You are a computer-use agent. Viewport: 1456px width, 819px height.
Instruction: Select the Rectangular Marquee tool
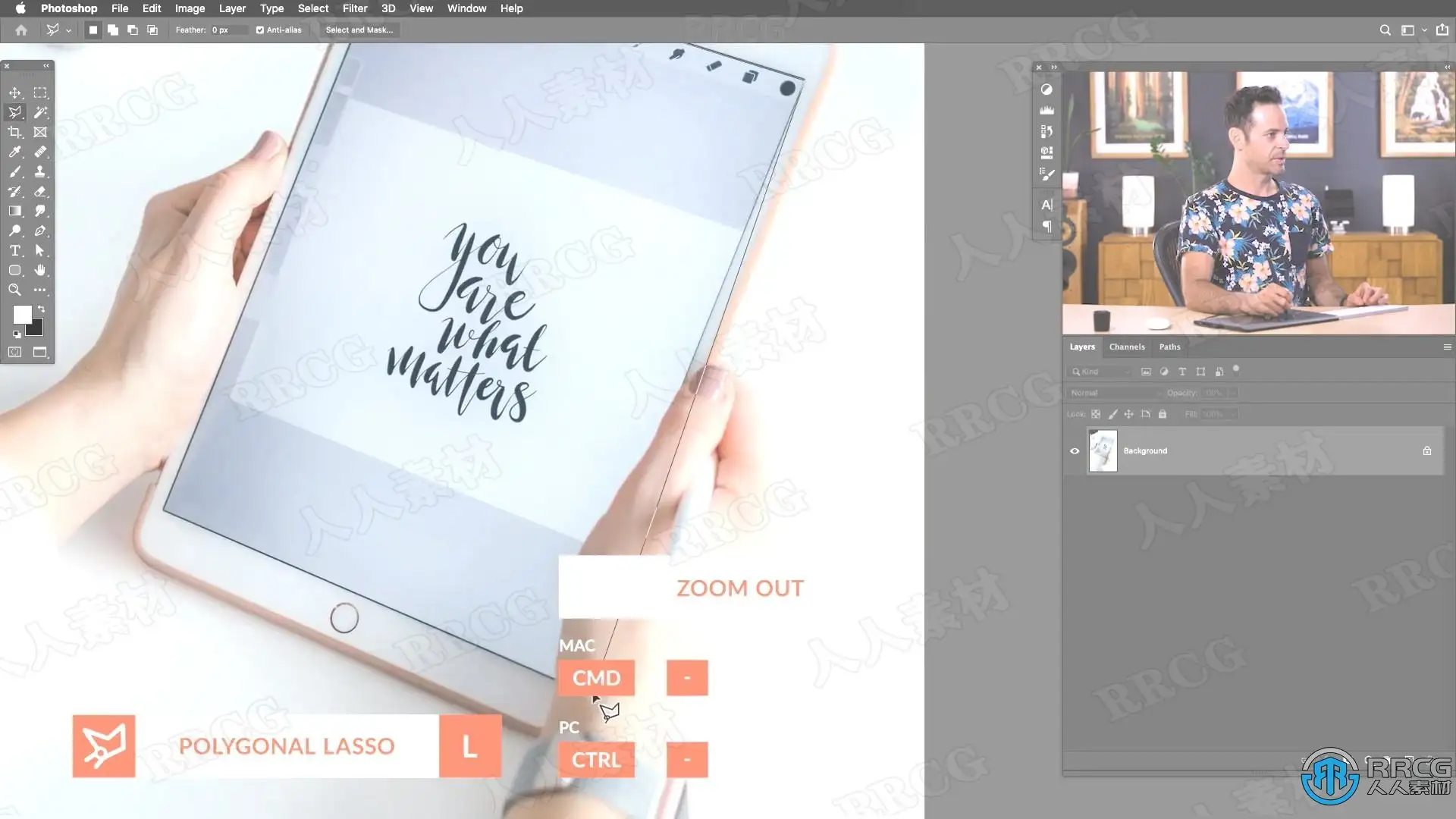pos(40,93)
